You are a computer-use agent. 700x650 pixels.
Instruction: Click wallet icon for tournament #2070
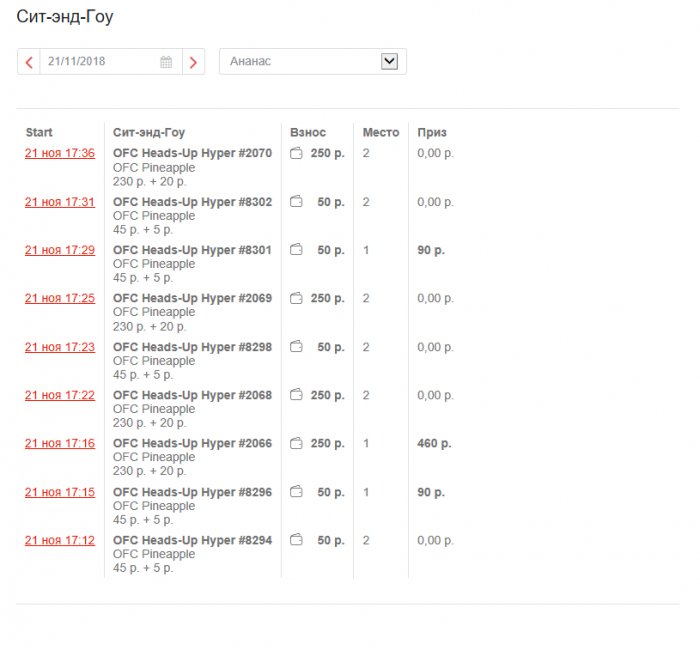[296, 153]
